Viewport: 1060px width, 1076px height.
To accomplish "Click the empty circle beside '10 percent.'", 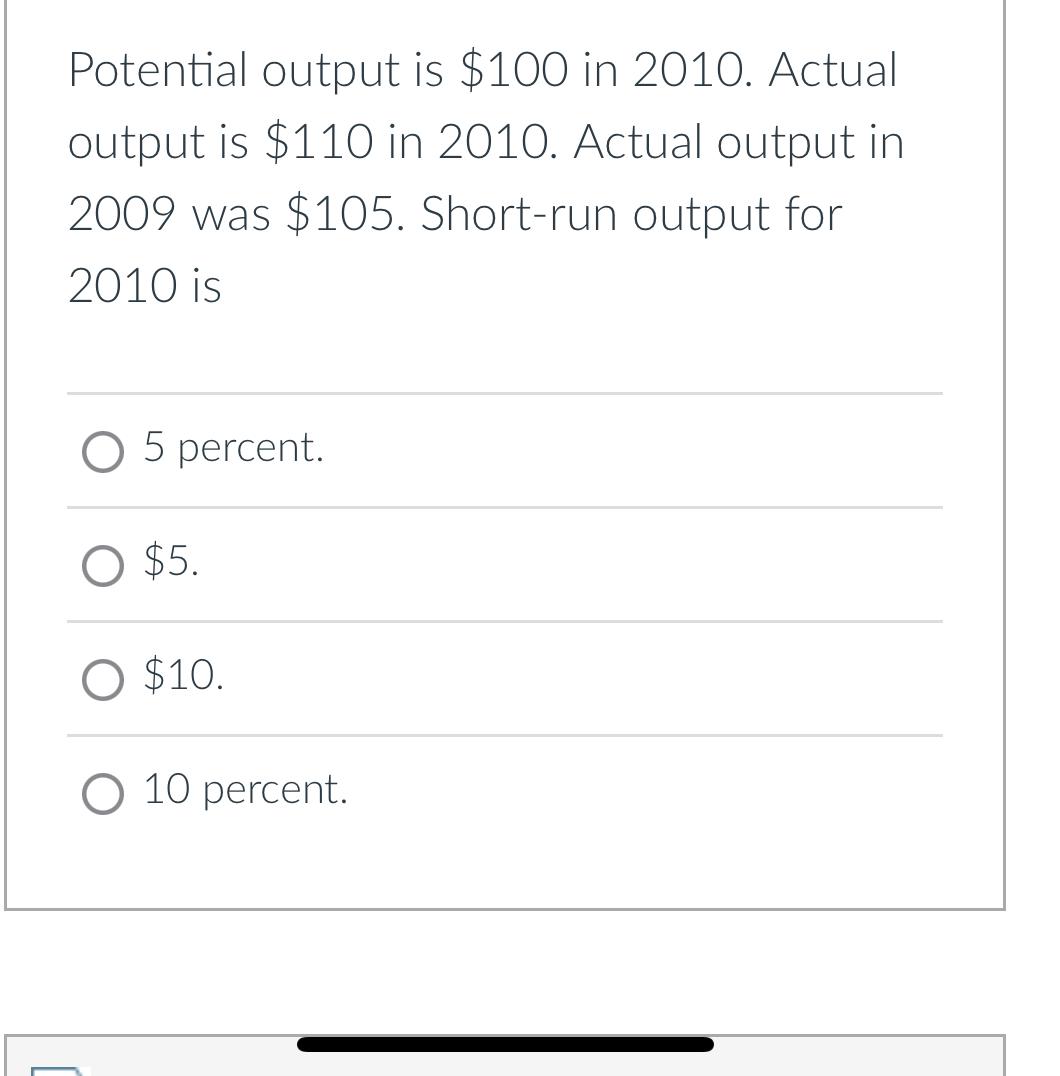I will click(102, 794).
